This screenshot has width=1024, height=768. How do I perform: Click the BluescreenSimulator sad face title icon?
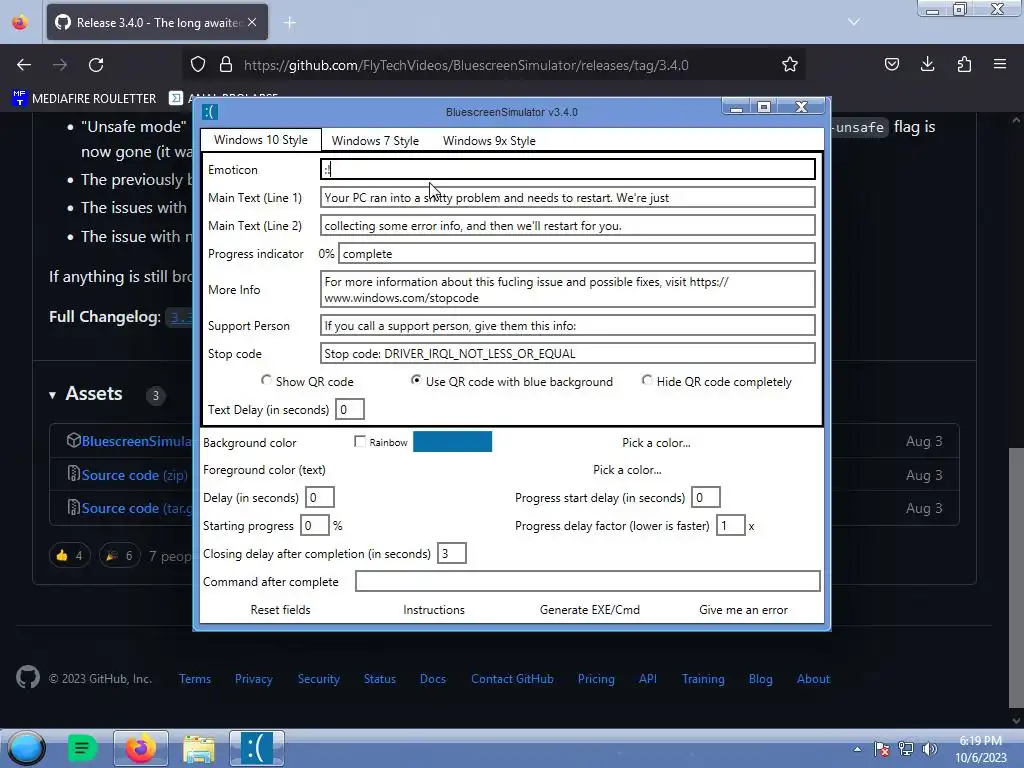[210, 112]
